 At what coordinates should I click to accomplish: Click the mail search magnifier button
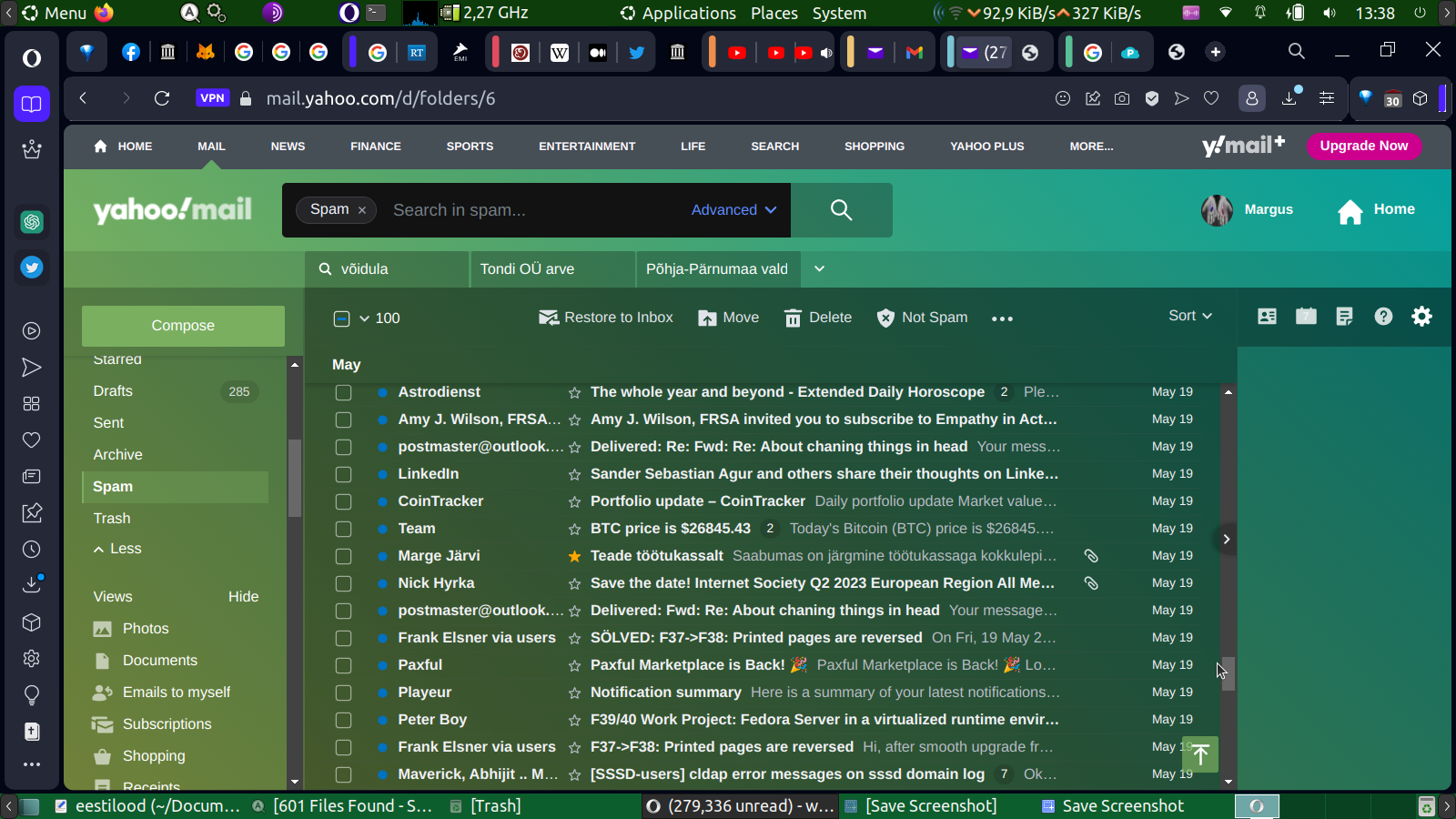[841, 210]
